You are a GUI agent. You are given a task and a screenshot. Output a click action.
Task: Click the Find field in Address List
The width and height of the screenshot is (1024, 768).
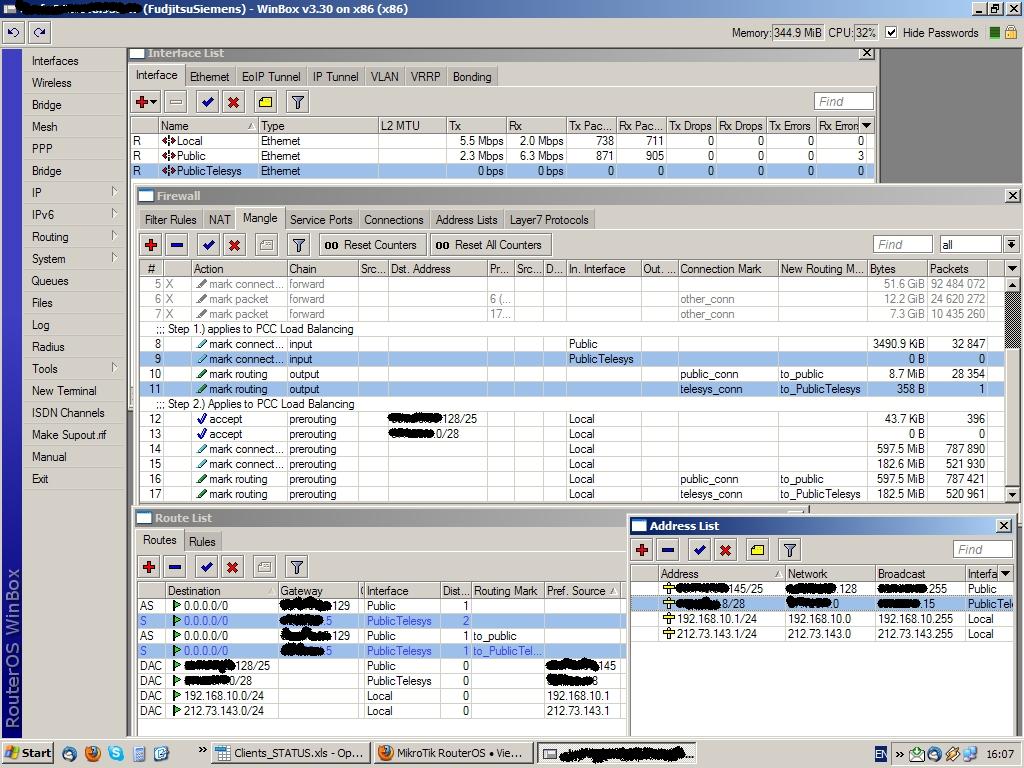pos(982,550)
